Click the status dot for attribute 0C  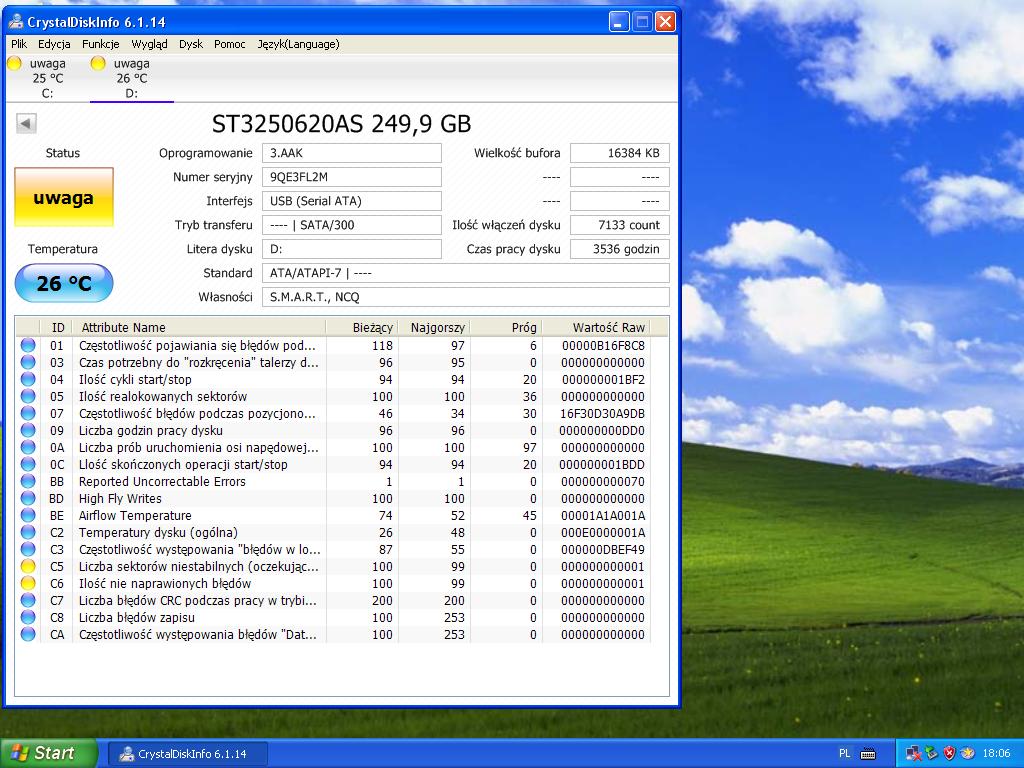coord(28,464)
